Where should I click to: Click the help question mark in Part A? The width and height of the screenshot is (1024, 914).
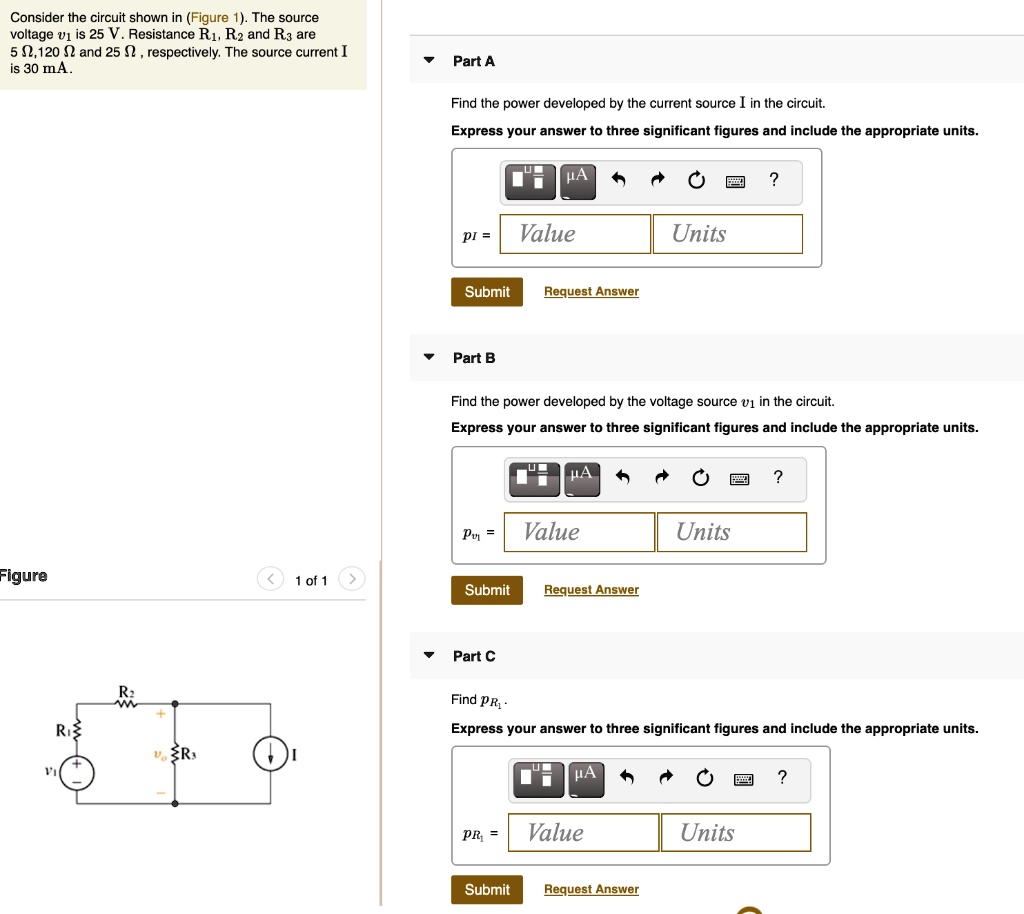tap(772, 181)
